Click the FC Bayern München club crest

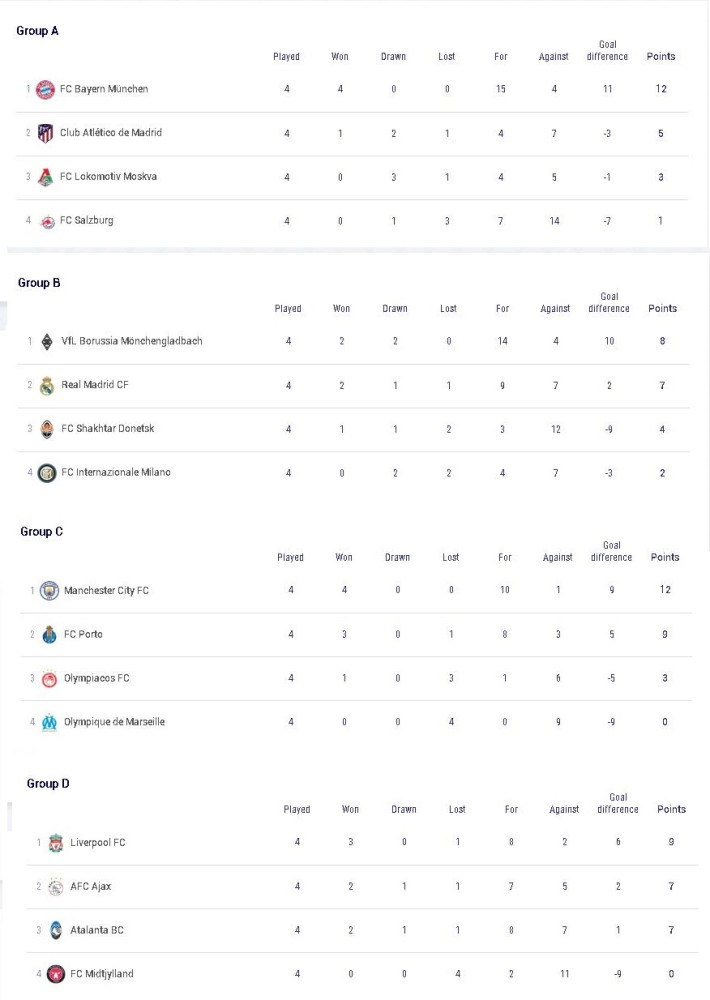click(x=45, y=90)
